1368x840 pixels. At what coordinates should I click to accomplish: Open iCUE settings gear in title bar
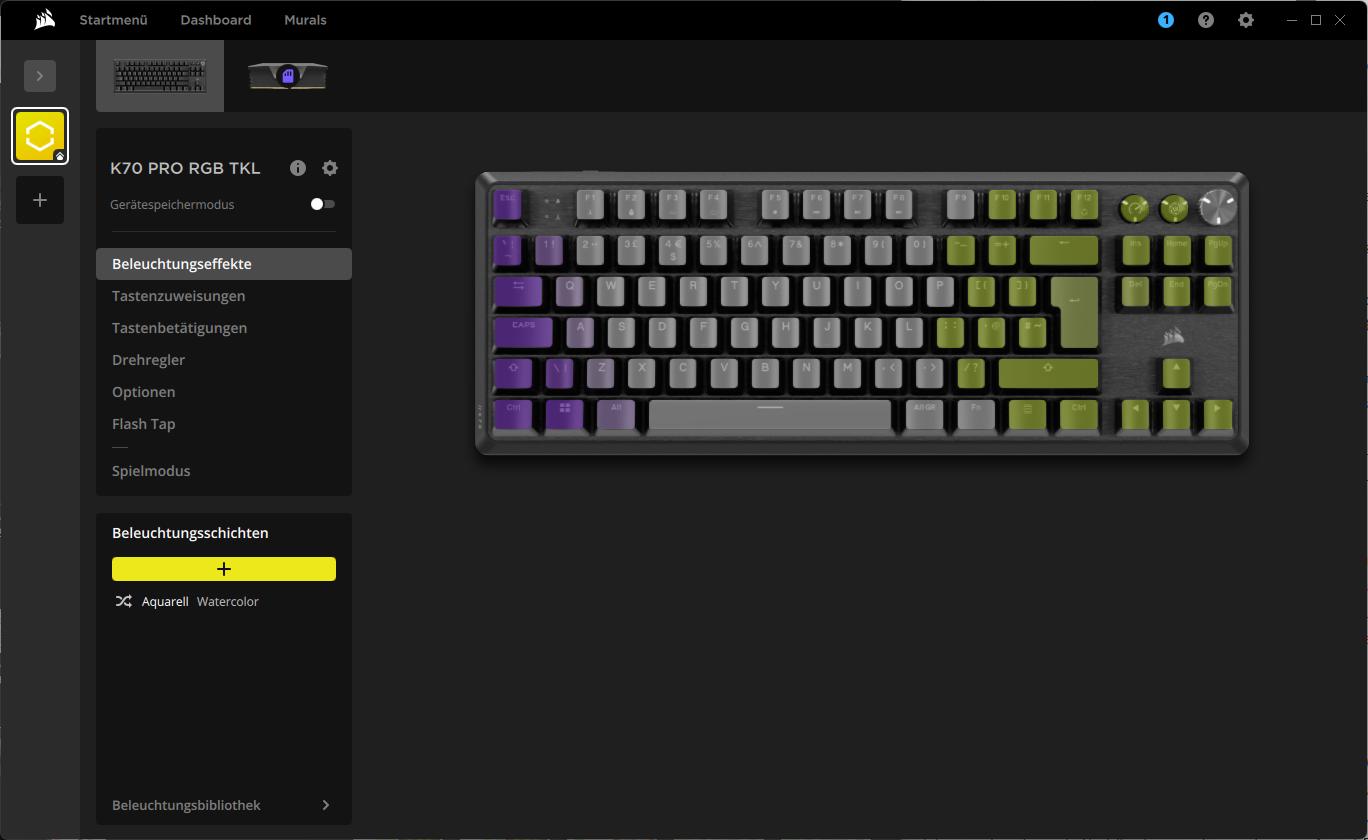point(1246,20)
